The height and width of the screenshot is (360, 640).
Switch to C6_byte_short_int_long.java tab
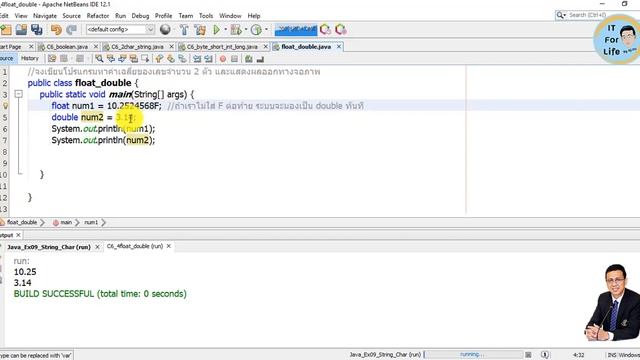[x=222, y=47]
